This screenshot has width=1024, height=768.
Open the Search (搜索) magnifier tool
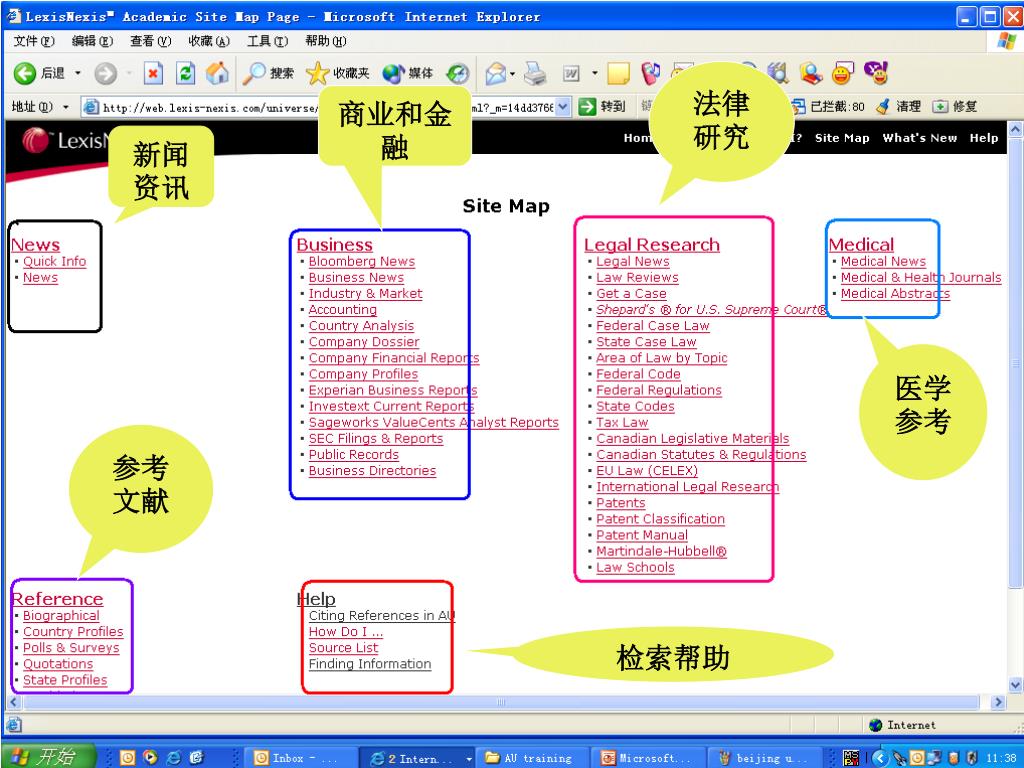(x=268, y=73)
